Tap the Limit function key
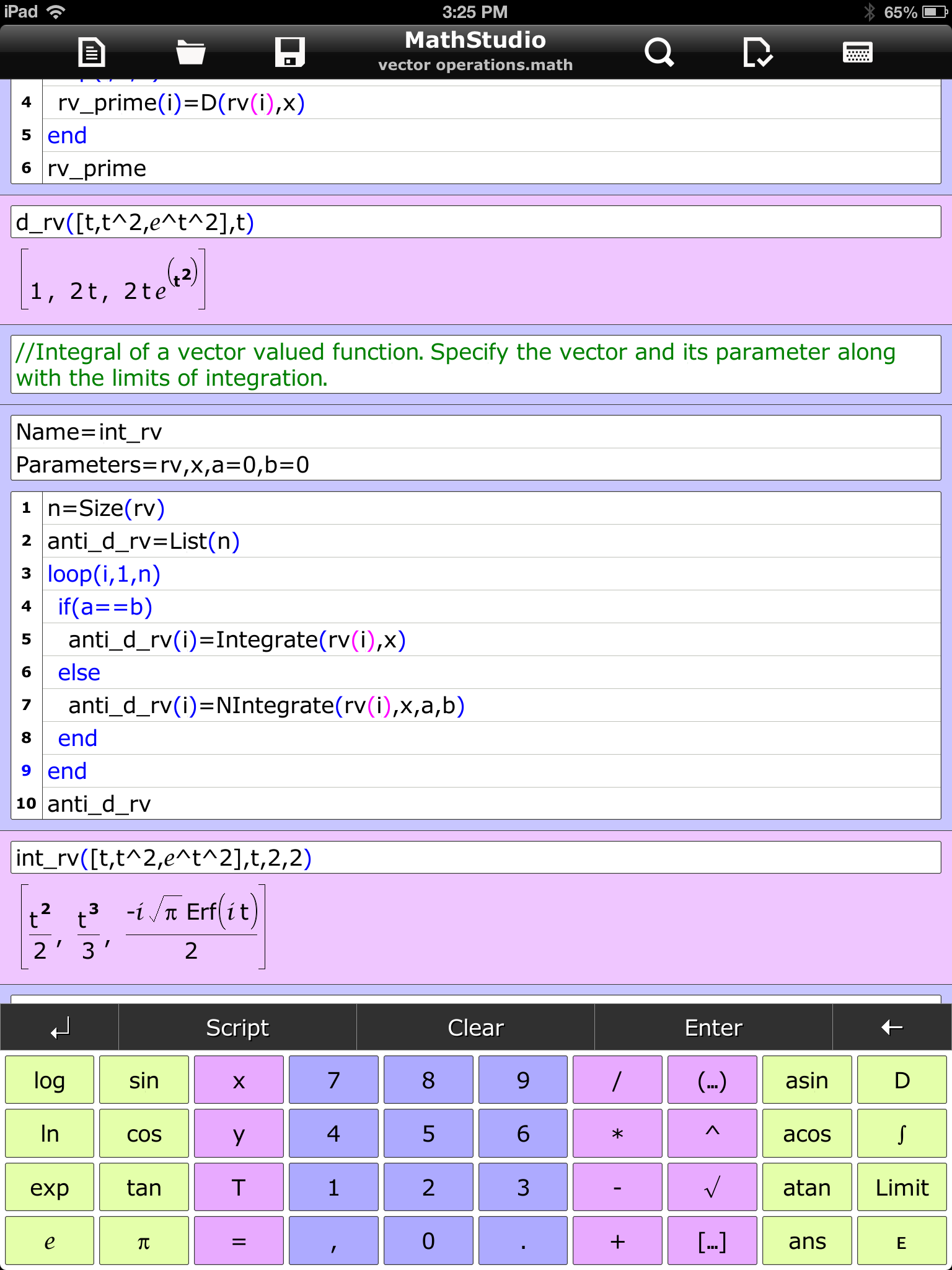The image size is (952, 1270). coord(902,1188)
